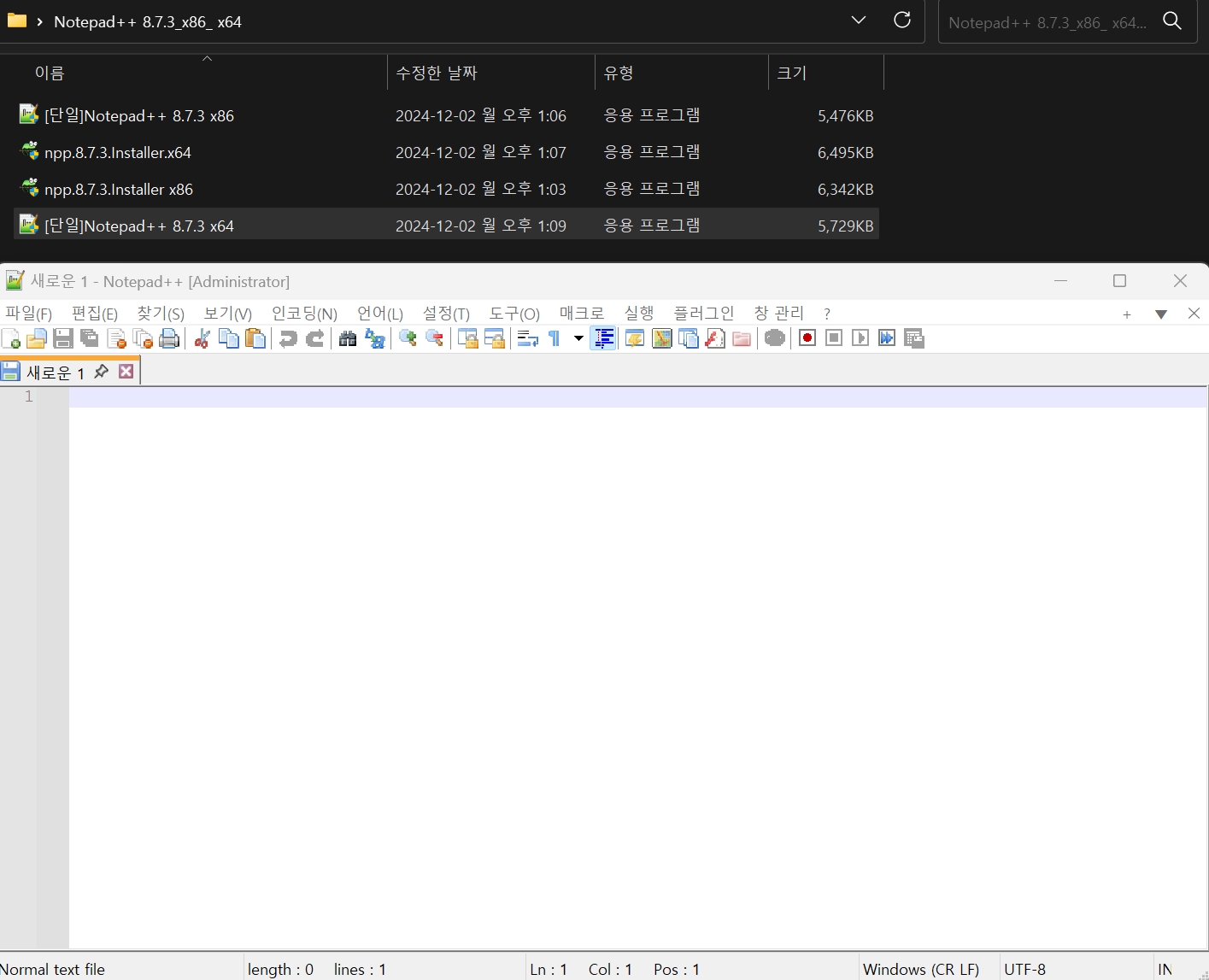
Task: Click the Cut scissors icon
Action: coord(202,338)
